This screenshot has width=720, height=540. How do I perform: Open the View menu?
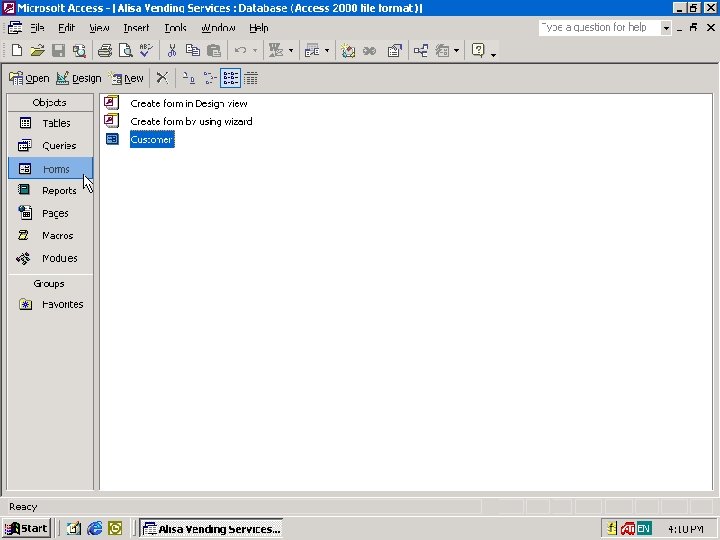point(99,28)
